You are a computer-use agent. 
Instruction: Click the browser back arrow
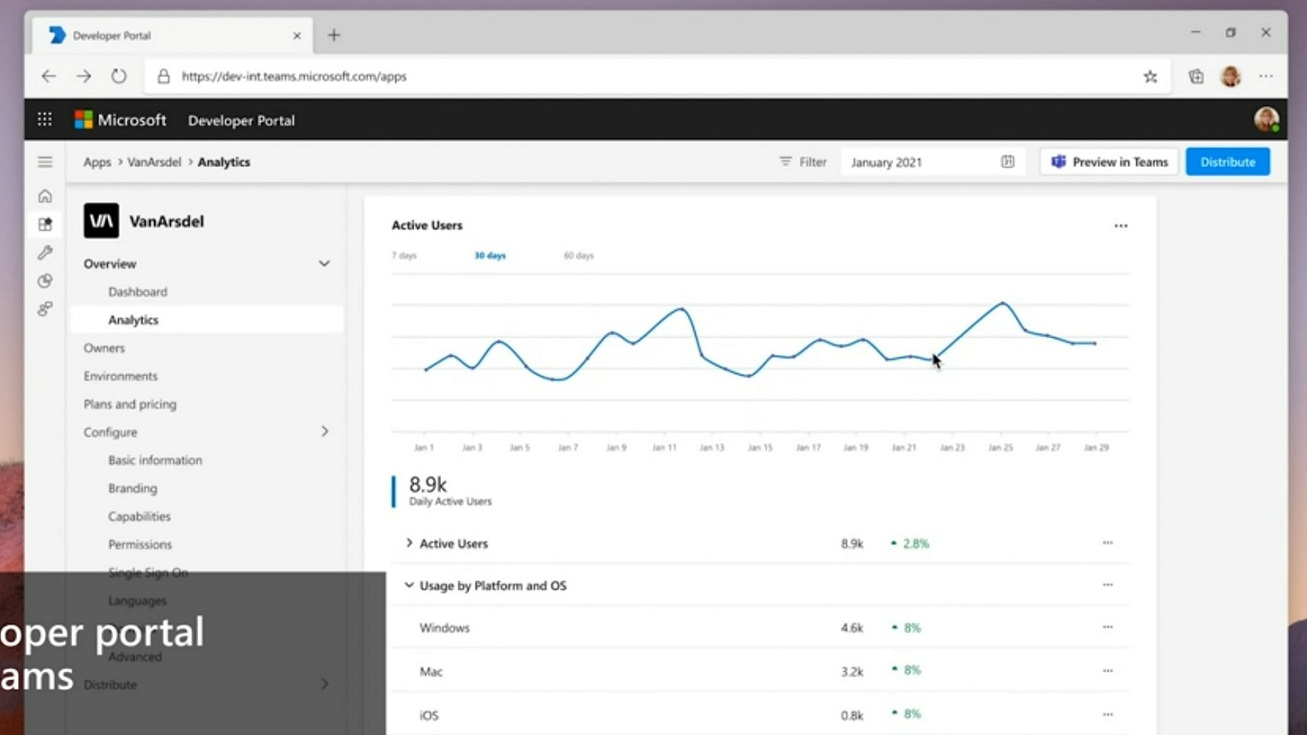(48, 76)
